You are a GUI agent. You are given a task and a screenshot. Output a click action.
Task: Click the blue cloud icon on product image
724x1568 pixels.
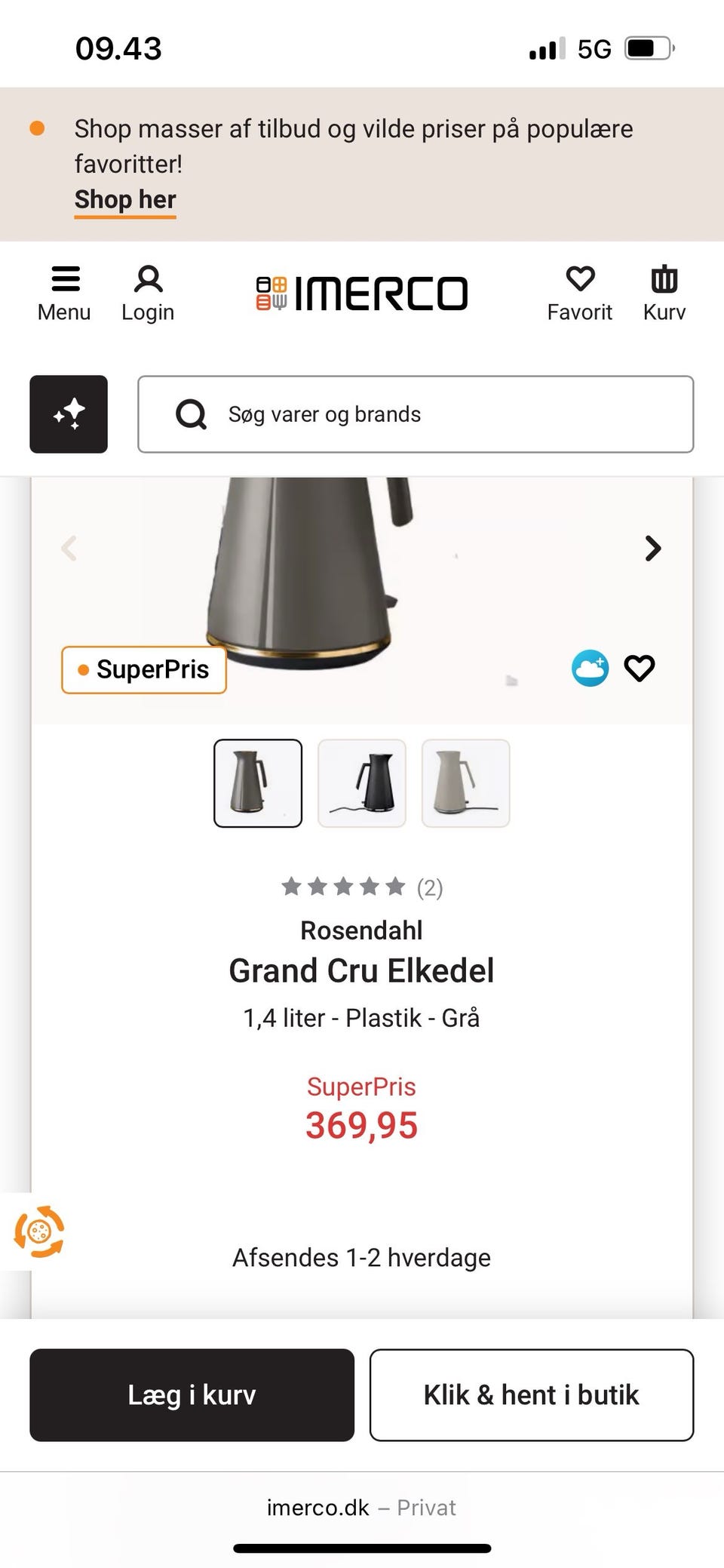coord(590,668)
